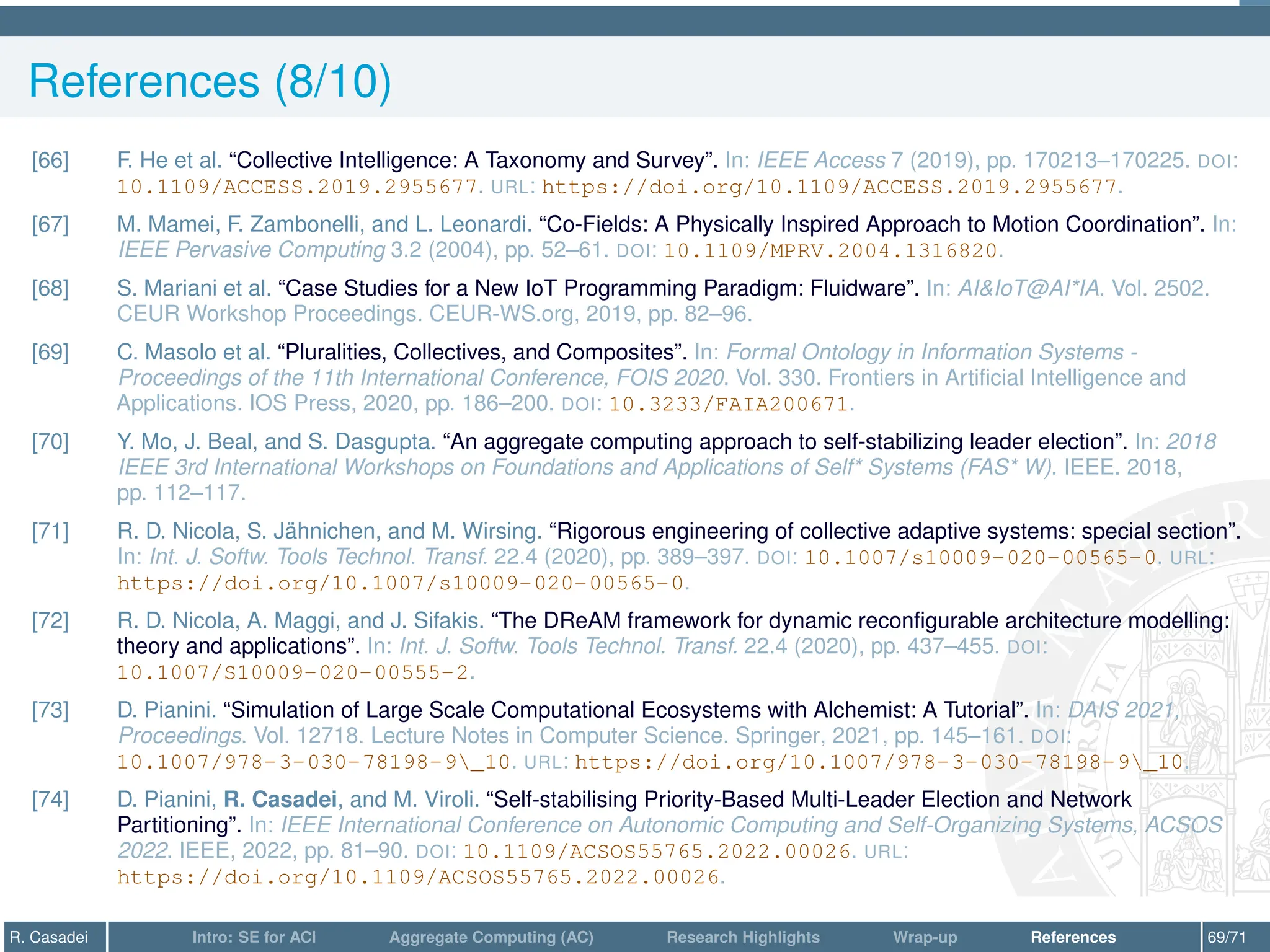The width and height of the screenshot is (1270, 952).
Task: Open URL doi.org/10.1109/ACCESS.2019.2955677
Action: click(829, 187)
